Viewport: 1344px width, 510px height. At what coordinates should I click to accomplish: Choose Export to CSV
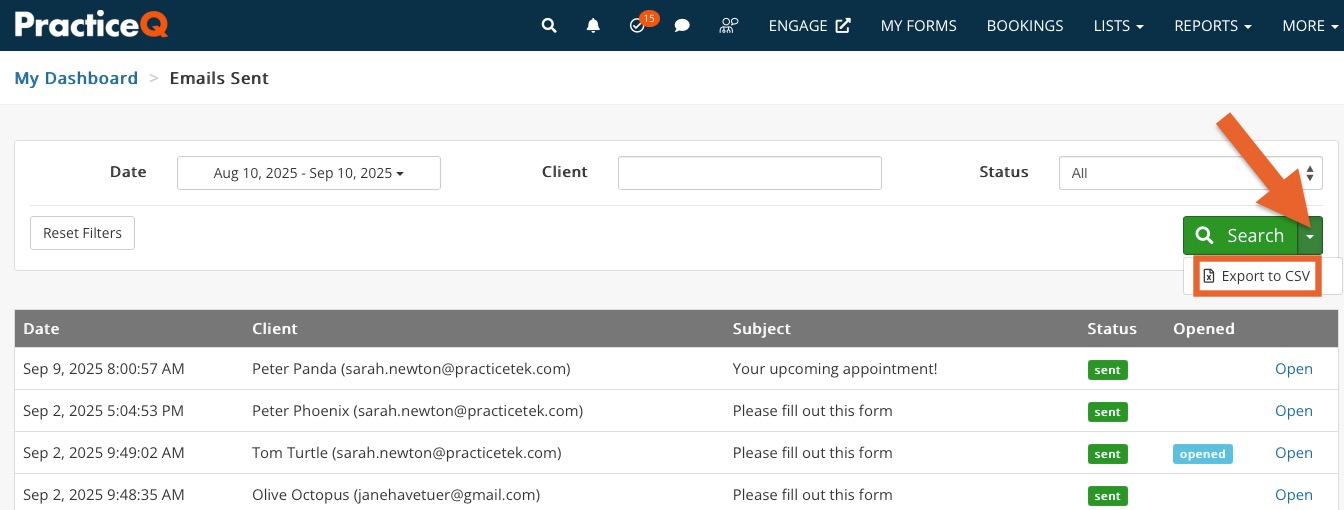[1257, 276]
